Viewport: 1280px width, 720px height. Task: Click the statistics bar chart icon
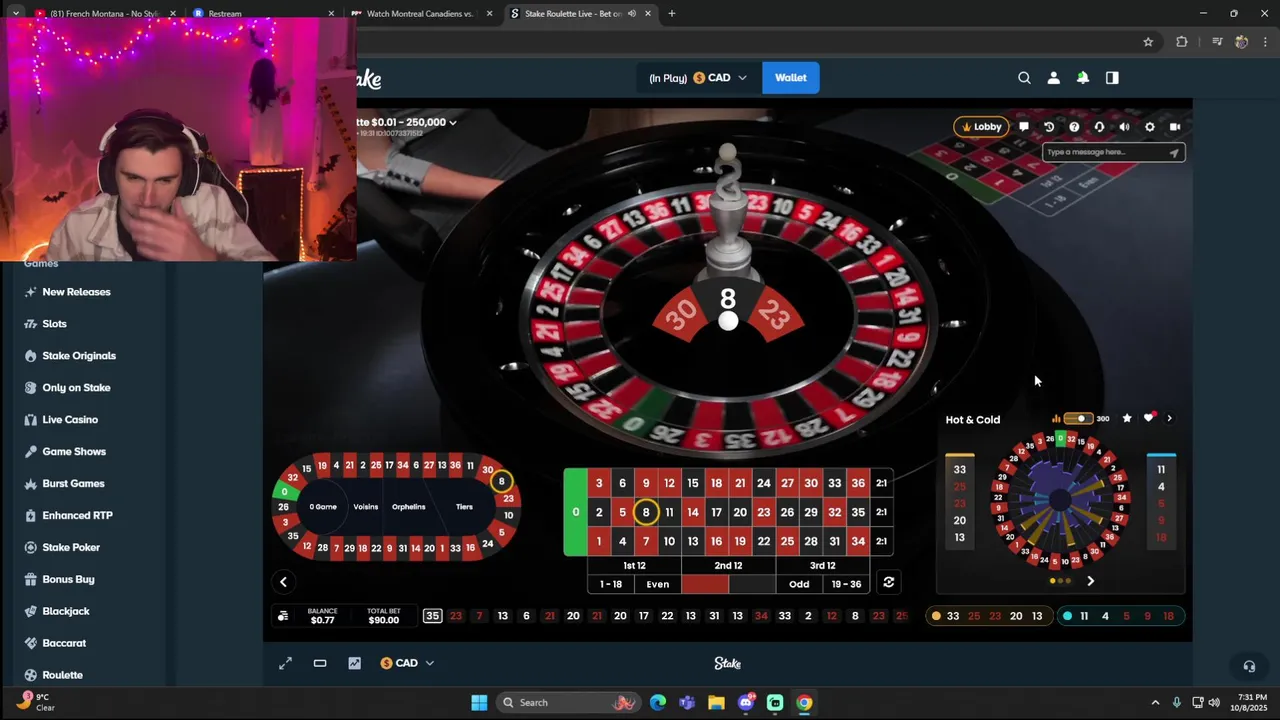coord(1056,419)
